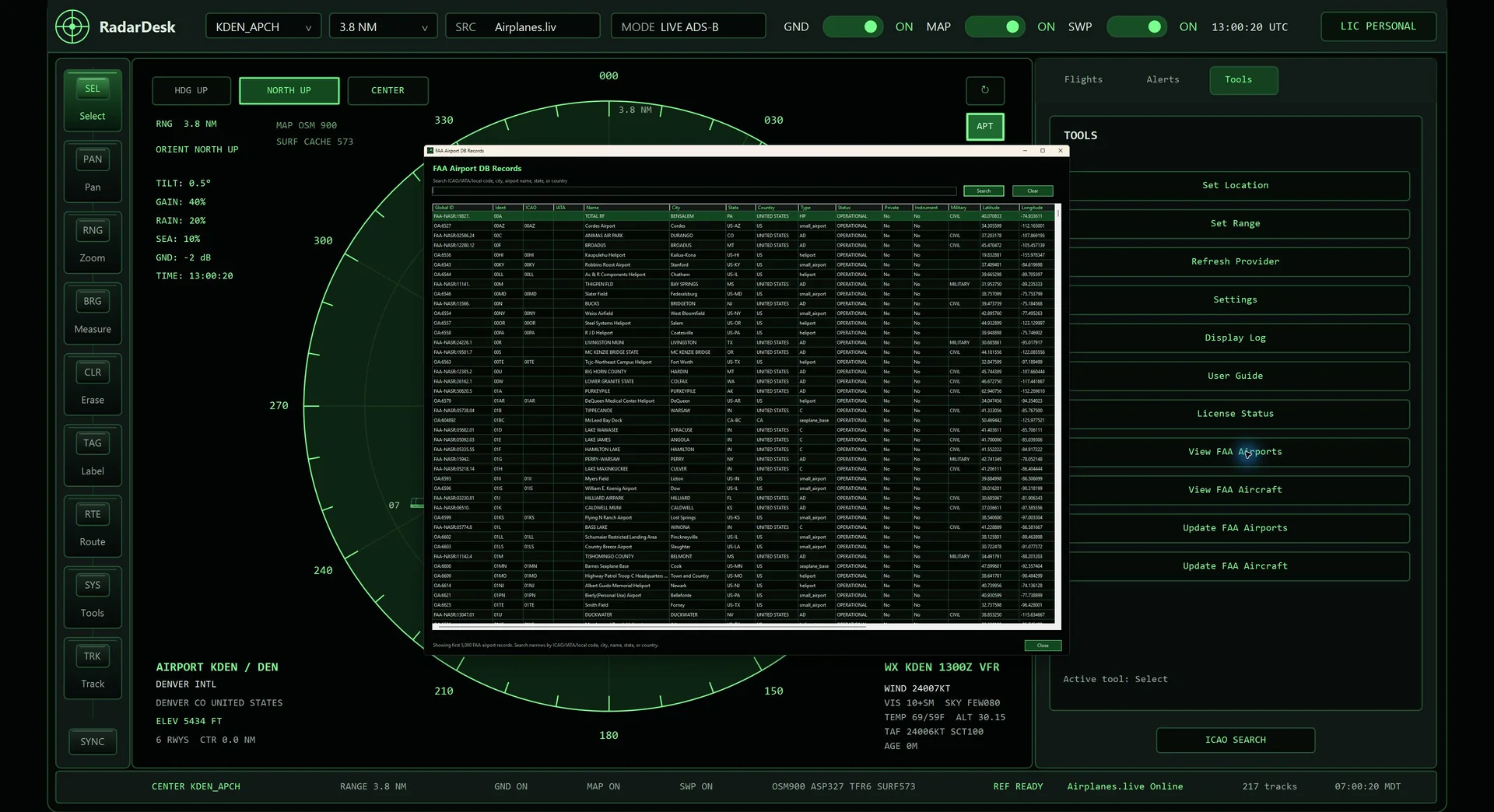
Task: Click the Latitude column header
Action: [x=999, y=208]
